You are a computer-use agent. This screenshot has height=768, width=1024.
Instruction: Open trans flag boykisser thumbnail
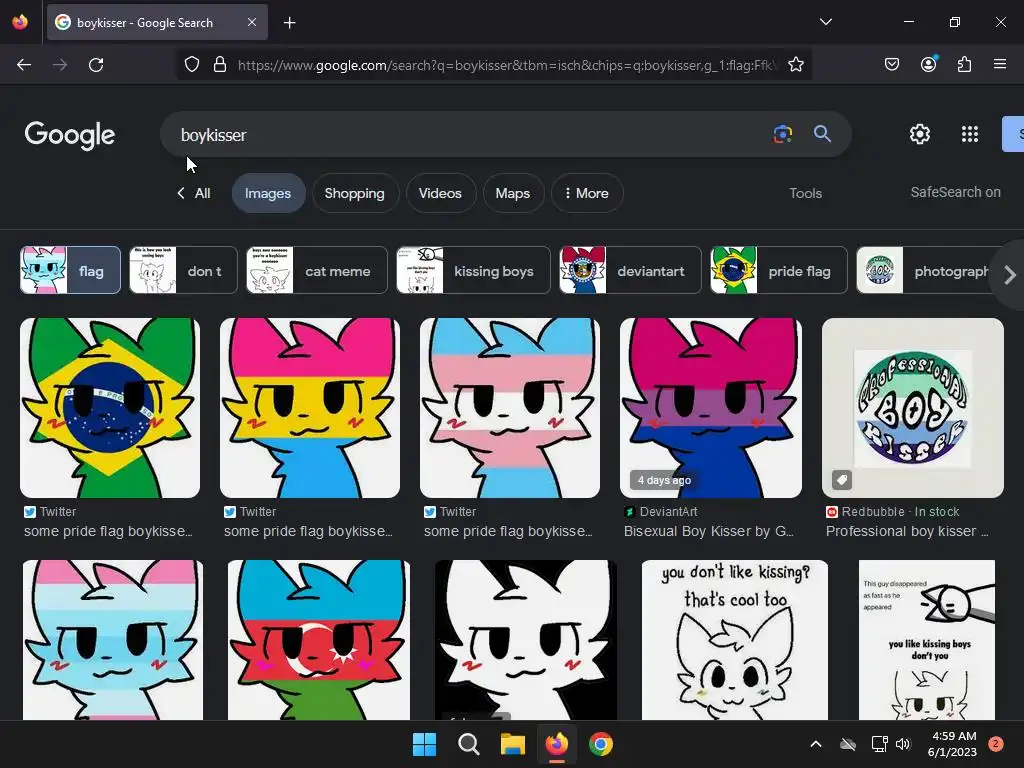(510, 408)
